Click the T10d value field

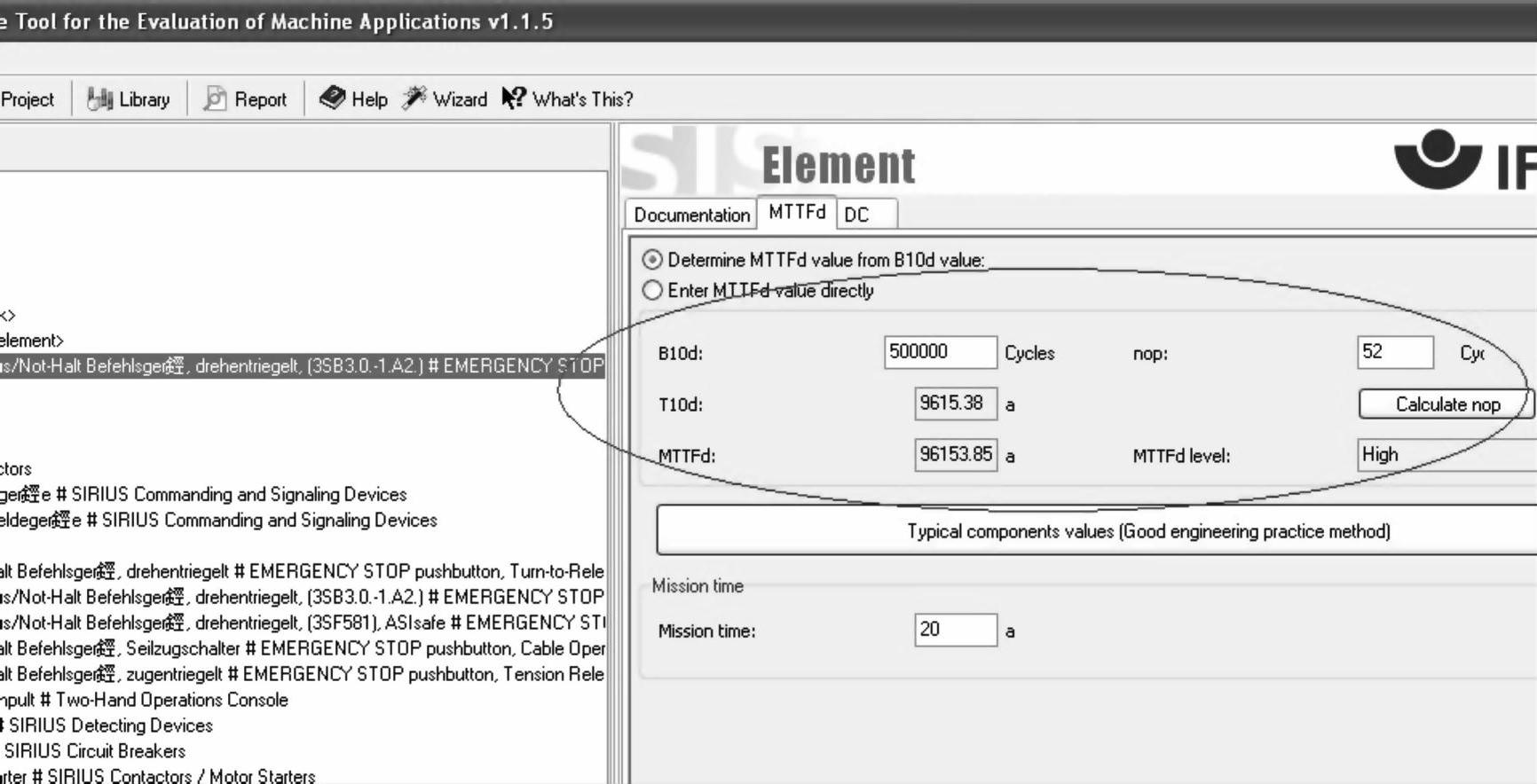pyautogui.click(x=956, y=404)
